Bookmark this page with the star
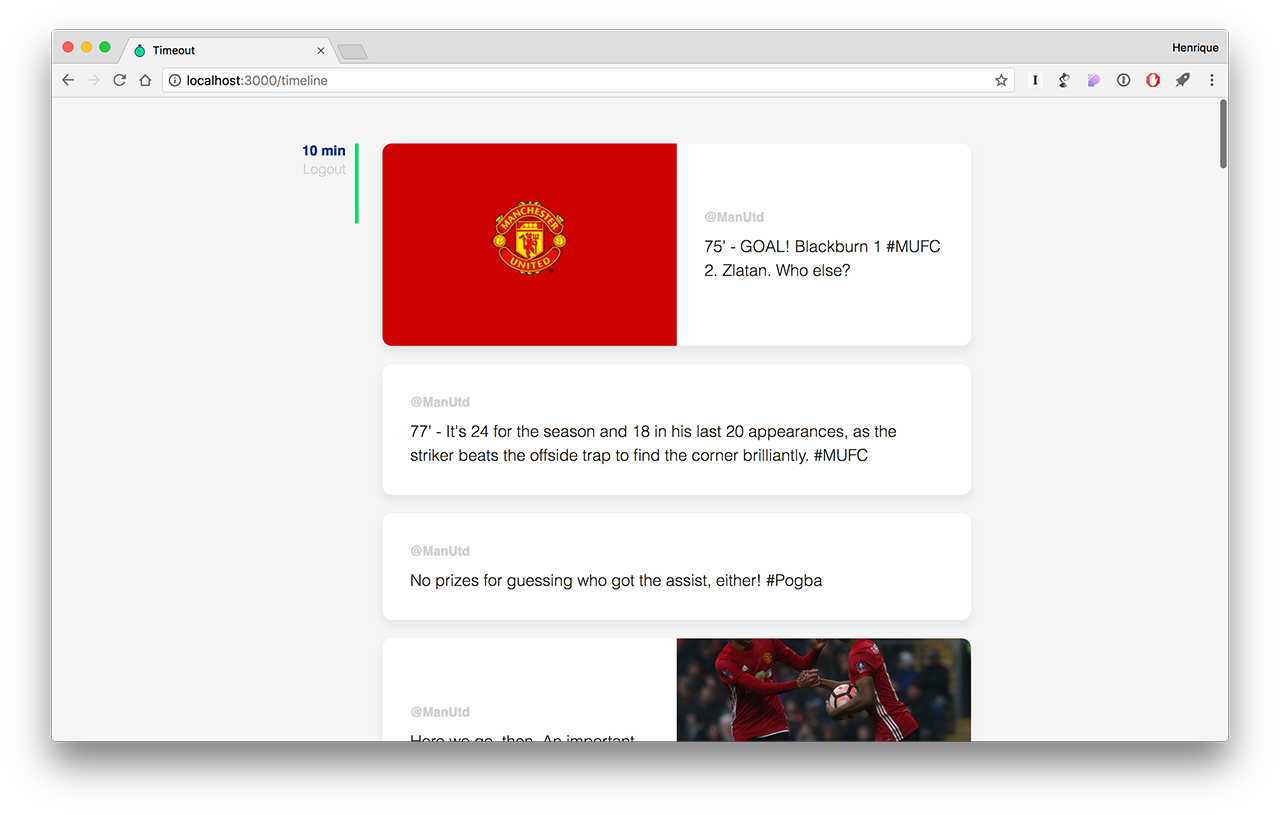This screenshot has height=815, width=1280. [x=1001, y=80]
